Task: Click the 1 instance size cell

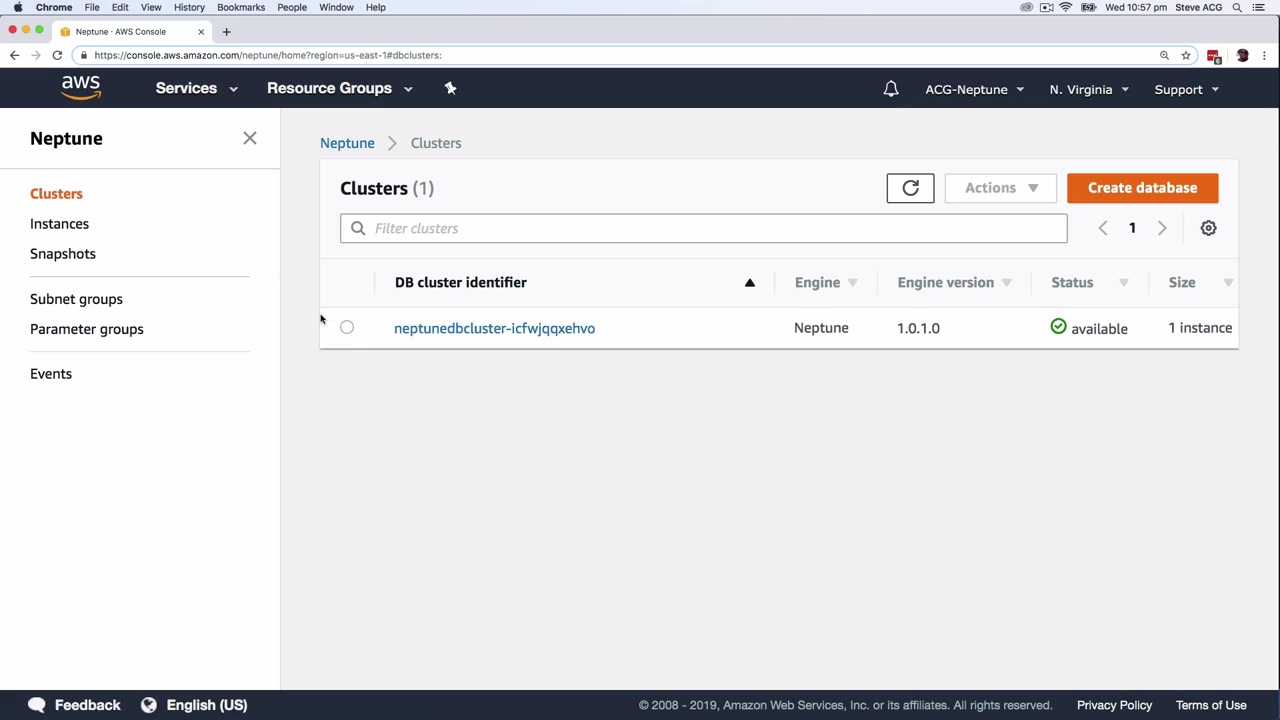Action: click(x=1200, y=328)
